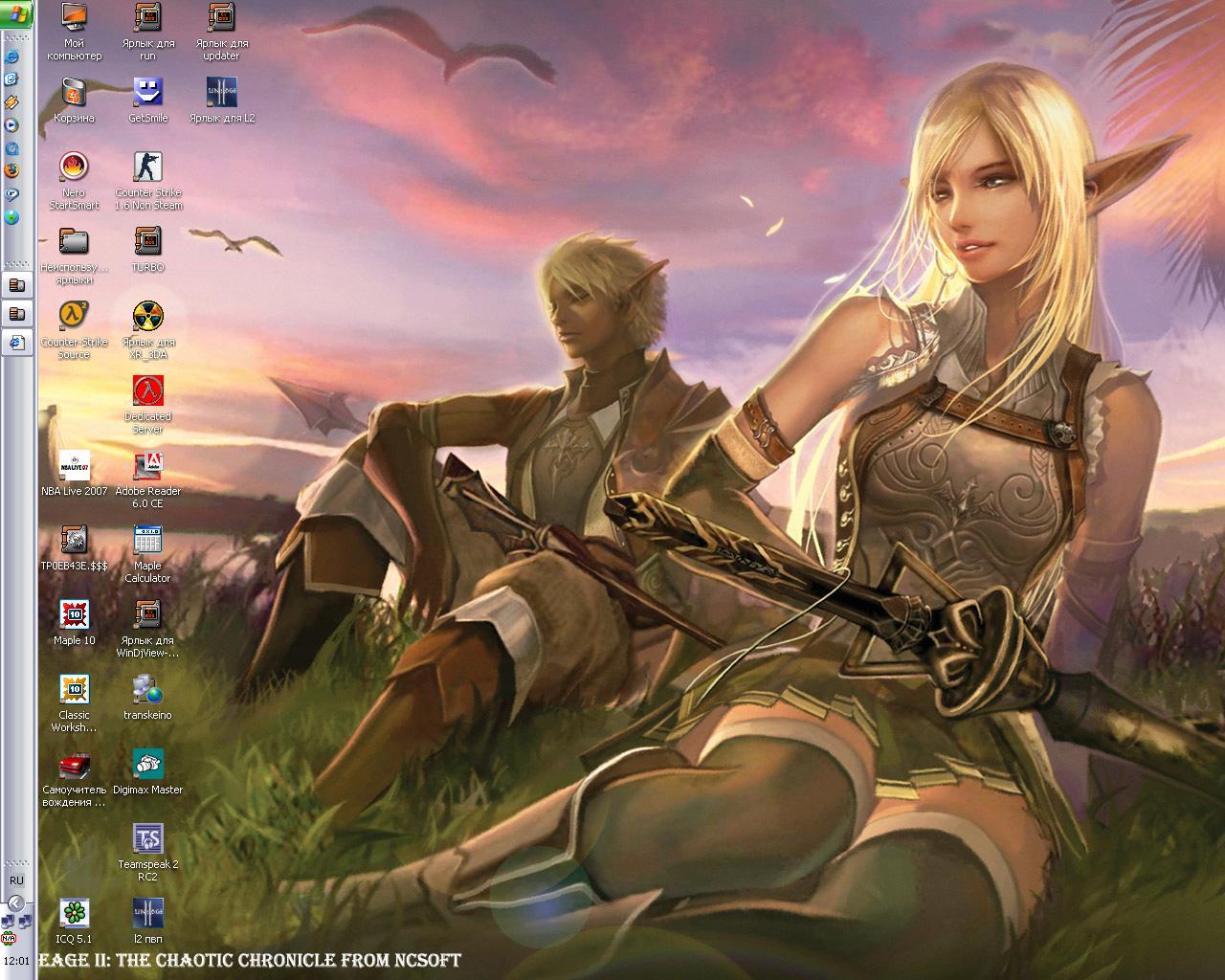The width and height of the screenshot is (1225, 980).
Task: Open the Неиспользуемые ярлыки folder
Action: [x=74, y=256]
